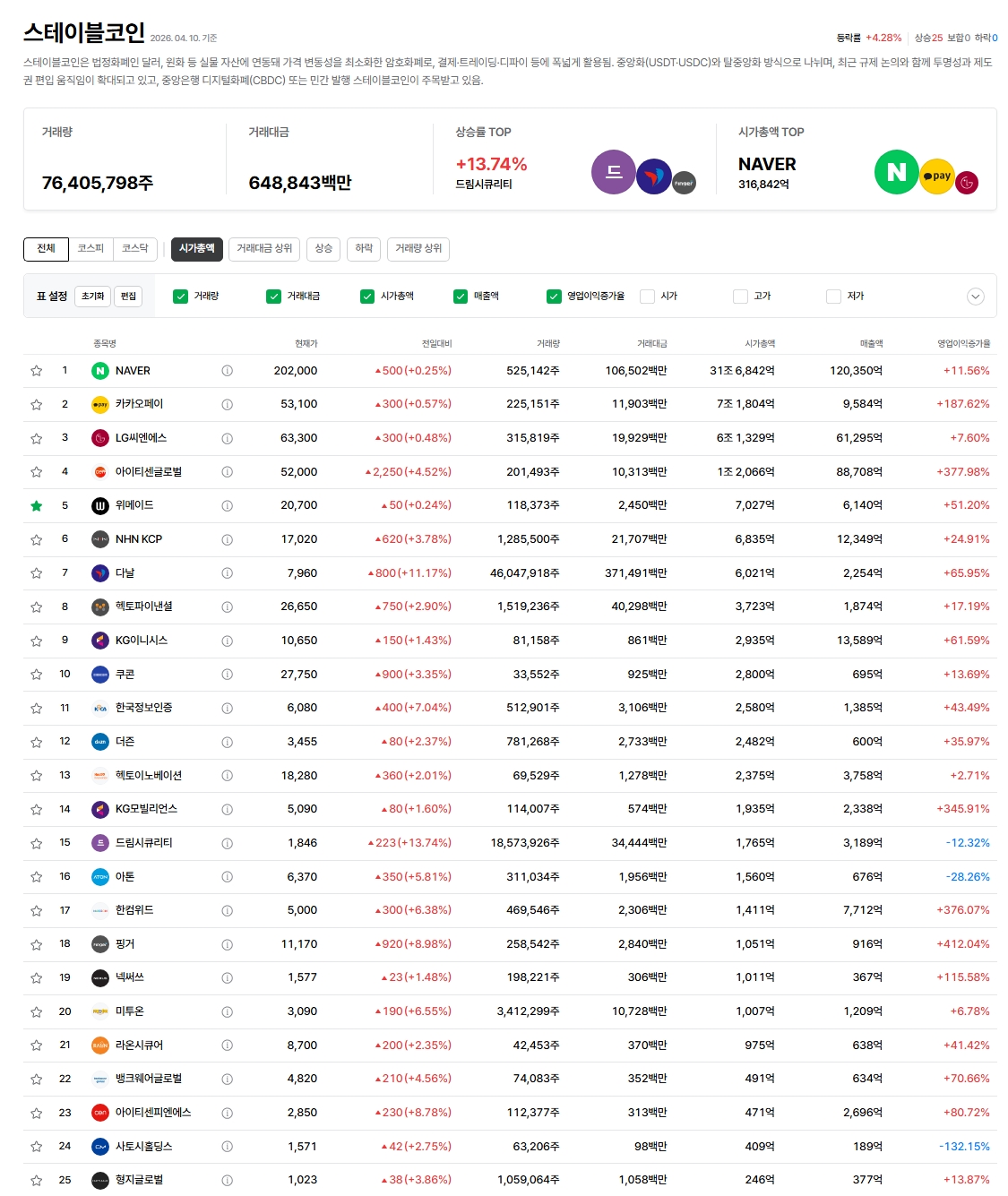Select the 거래대금 상위 filter tab
This screenshot has width=1008, height=1196.
264,248
